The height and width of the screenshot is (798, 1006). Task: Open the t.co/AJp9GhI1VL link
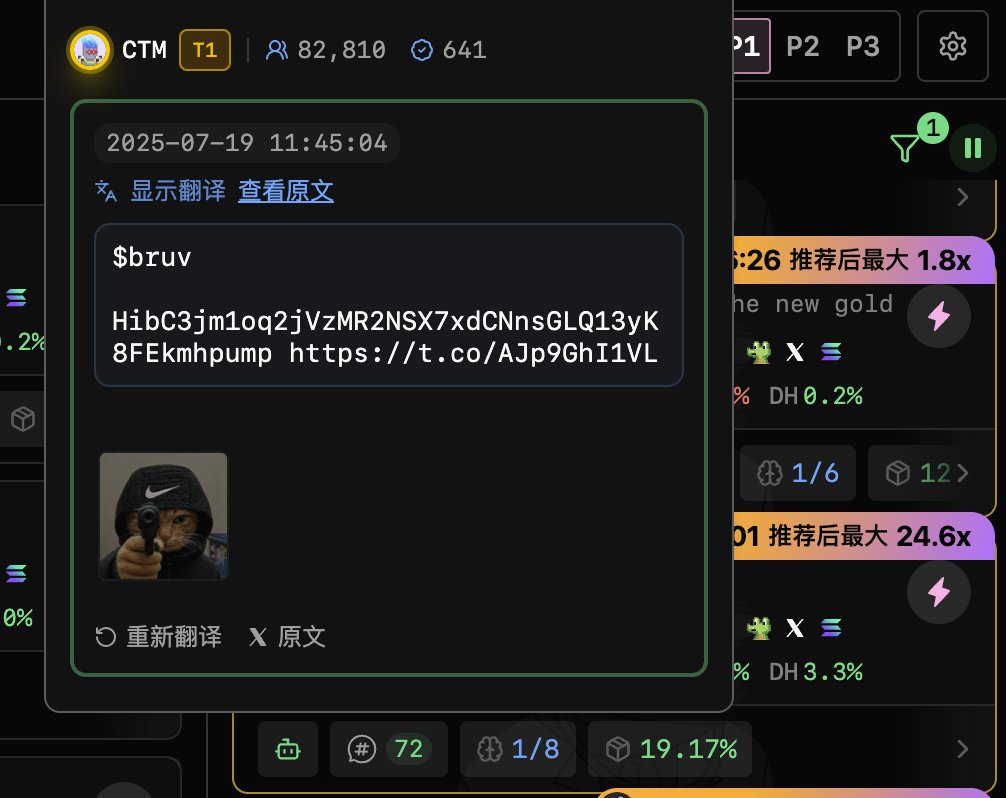473,353
